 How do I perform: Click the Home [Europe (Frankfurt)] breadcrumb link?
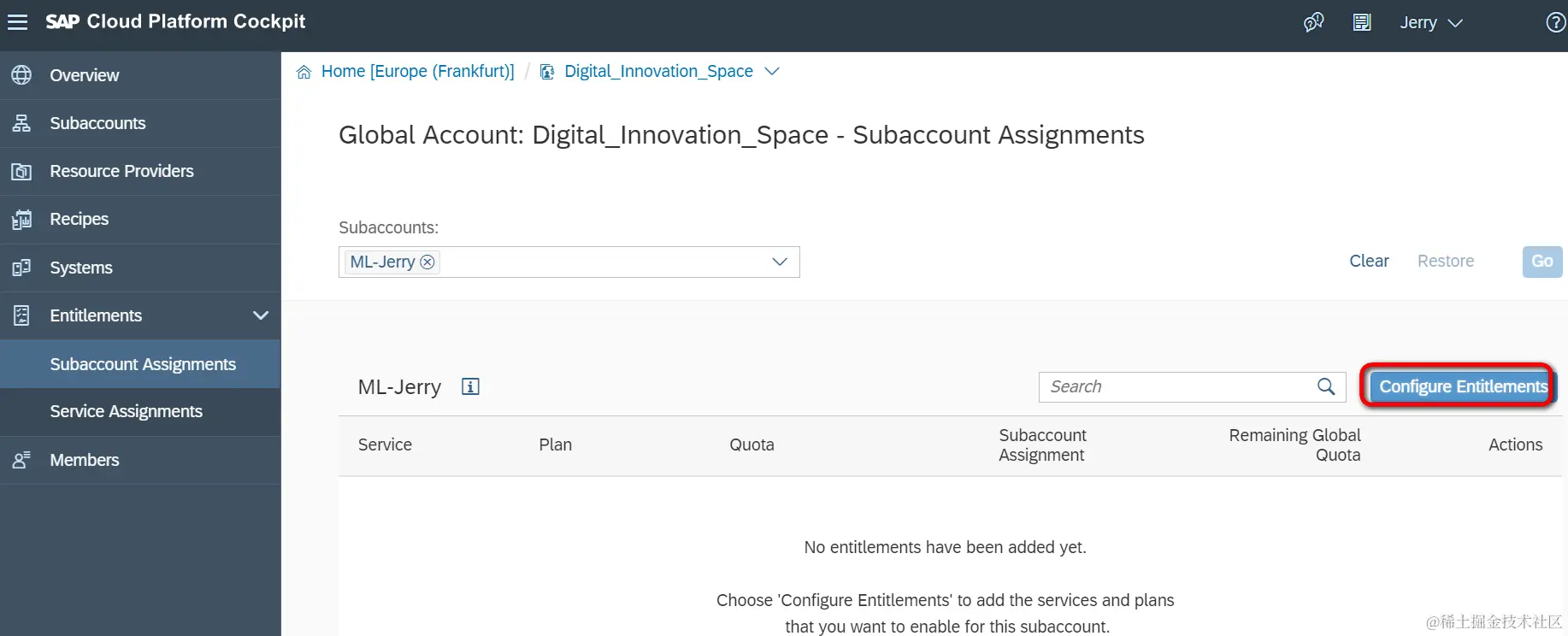click(x=417, y=72)
